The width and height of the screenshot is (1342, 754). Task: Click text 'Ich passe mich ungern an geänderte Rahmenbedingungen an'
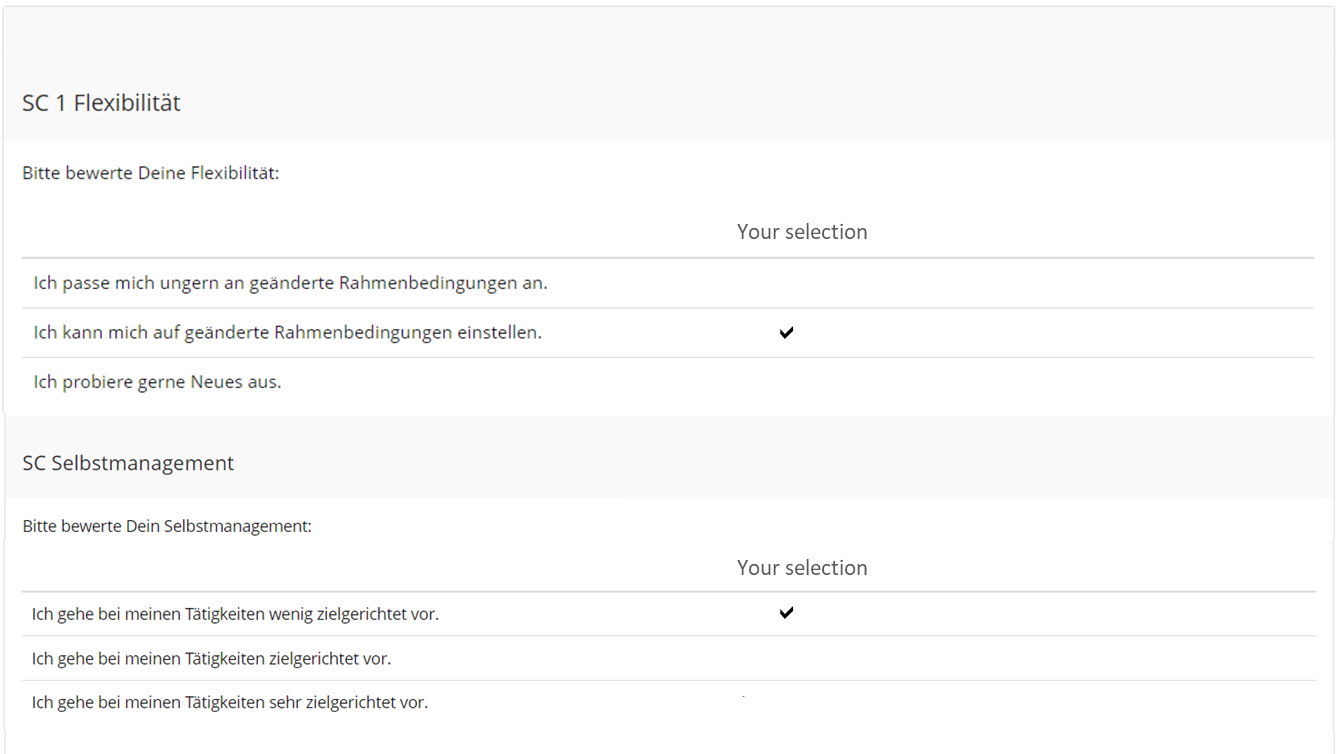(x=290, y=283)
